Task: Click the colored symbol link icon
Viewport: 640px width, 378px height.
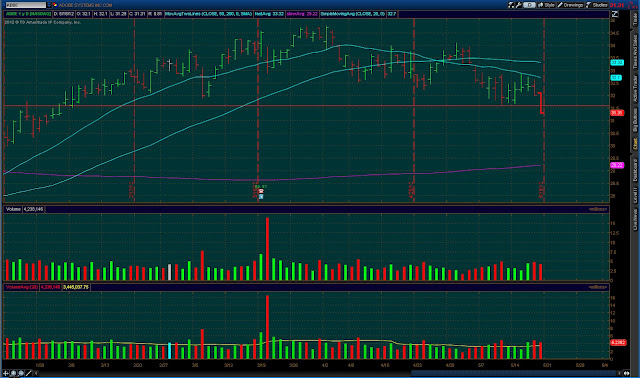Action: pyautogui.click(x=55, y=5)
